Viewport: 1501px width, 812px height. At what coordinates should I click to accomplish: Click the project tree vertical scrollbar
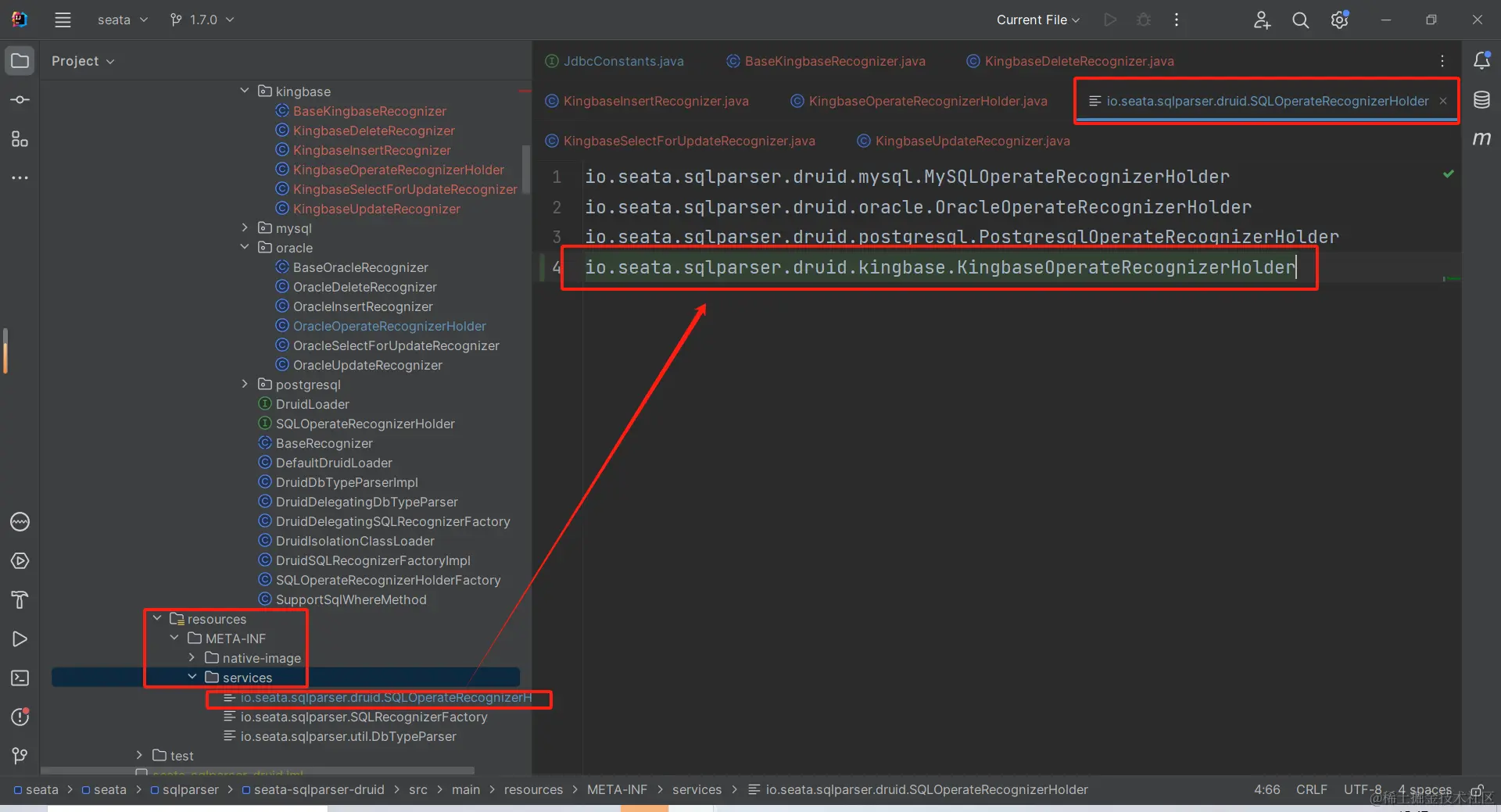(x=526, y=170)
